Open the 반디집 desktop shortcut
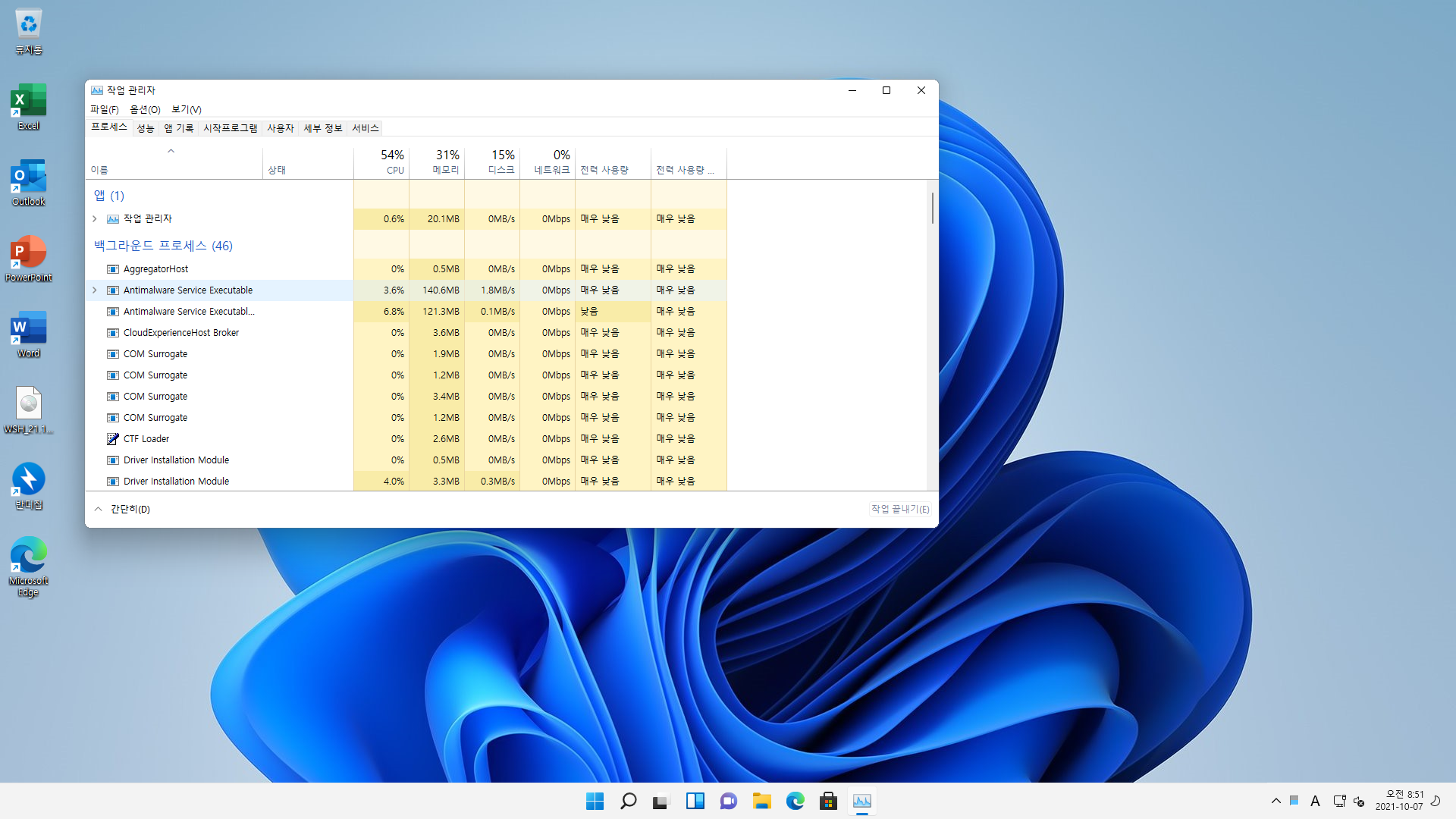This screenshot has height=819, width=1456. click(x=29, y=486)
